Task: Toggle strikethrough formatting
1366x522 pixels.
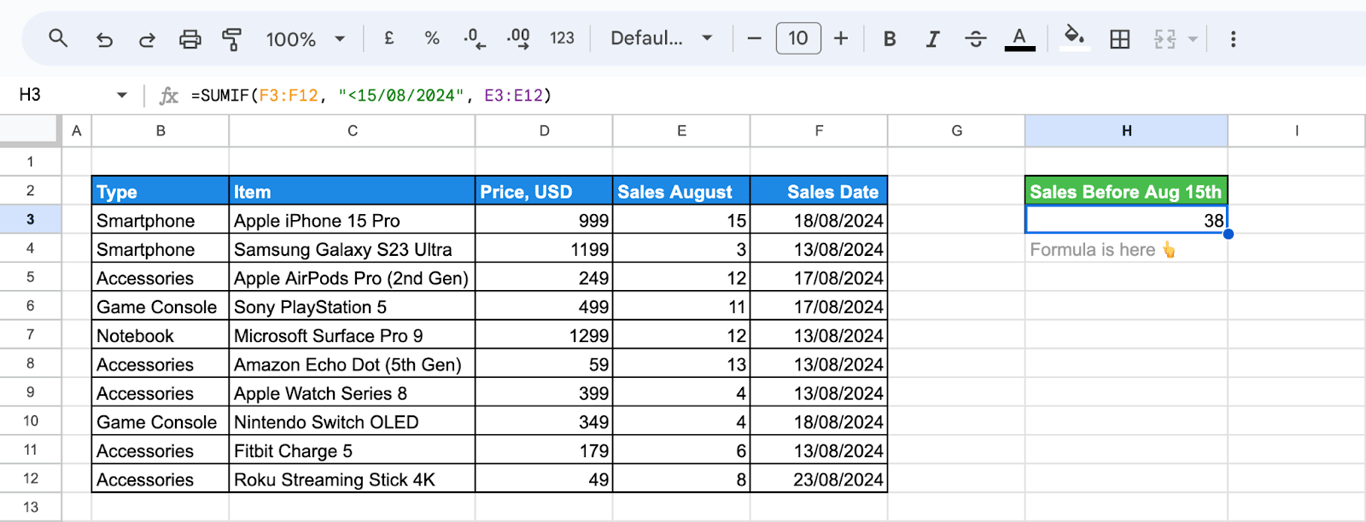Action: (976, 39)
